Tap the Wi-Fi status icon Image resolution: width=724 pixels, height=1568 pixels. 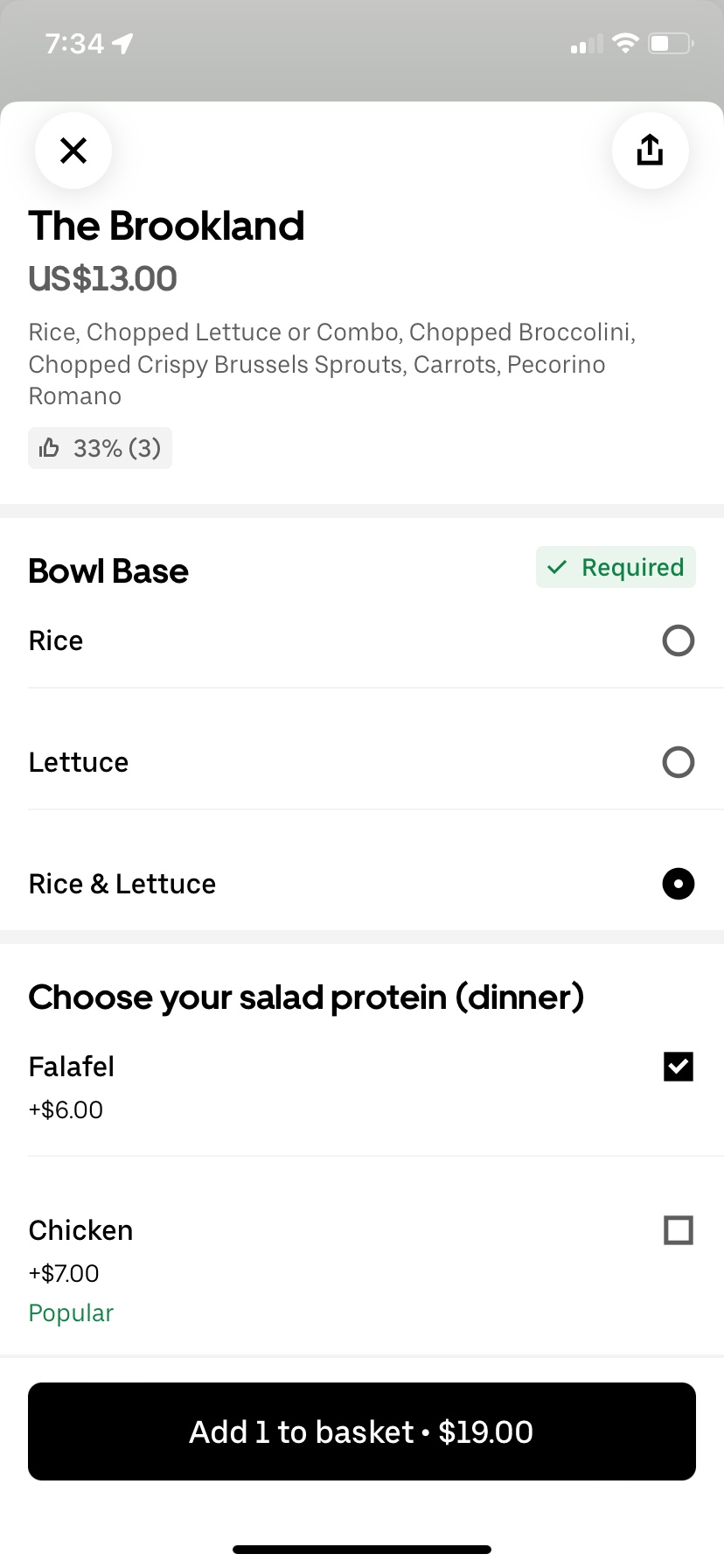(x=625, y=43)
